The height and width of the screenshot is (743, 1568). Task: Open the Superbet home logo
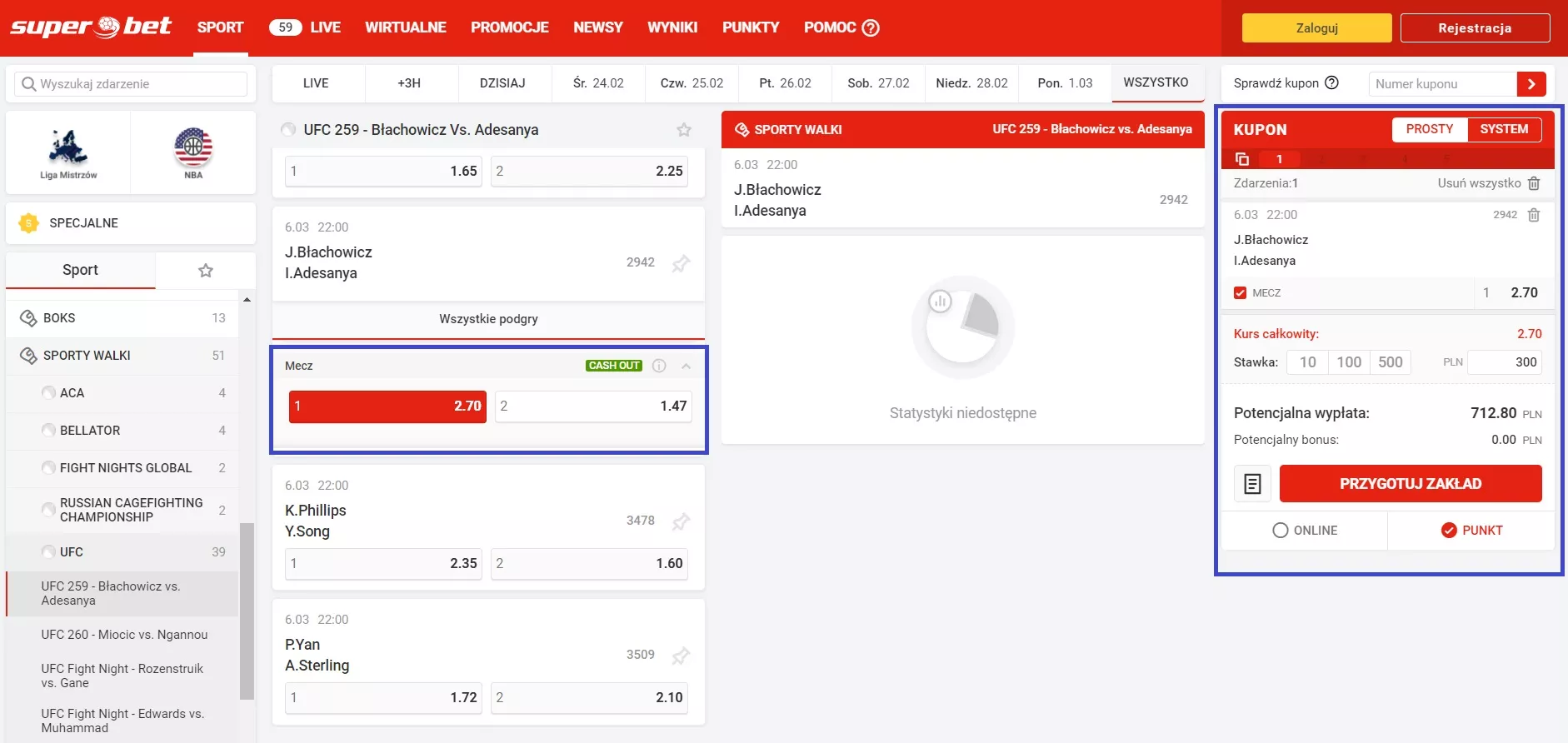tap(91, 27)
